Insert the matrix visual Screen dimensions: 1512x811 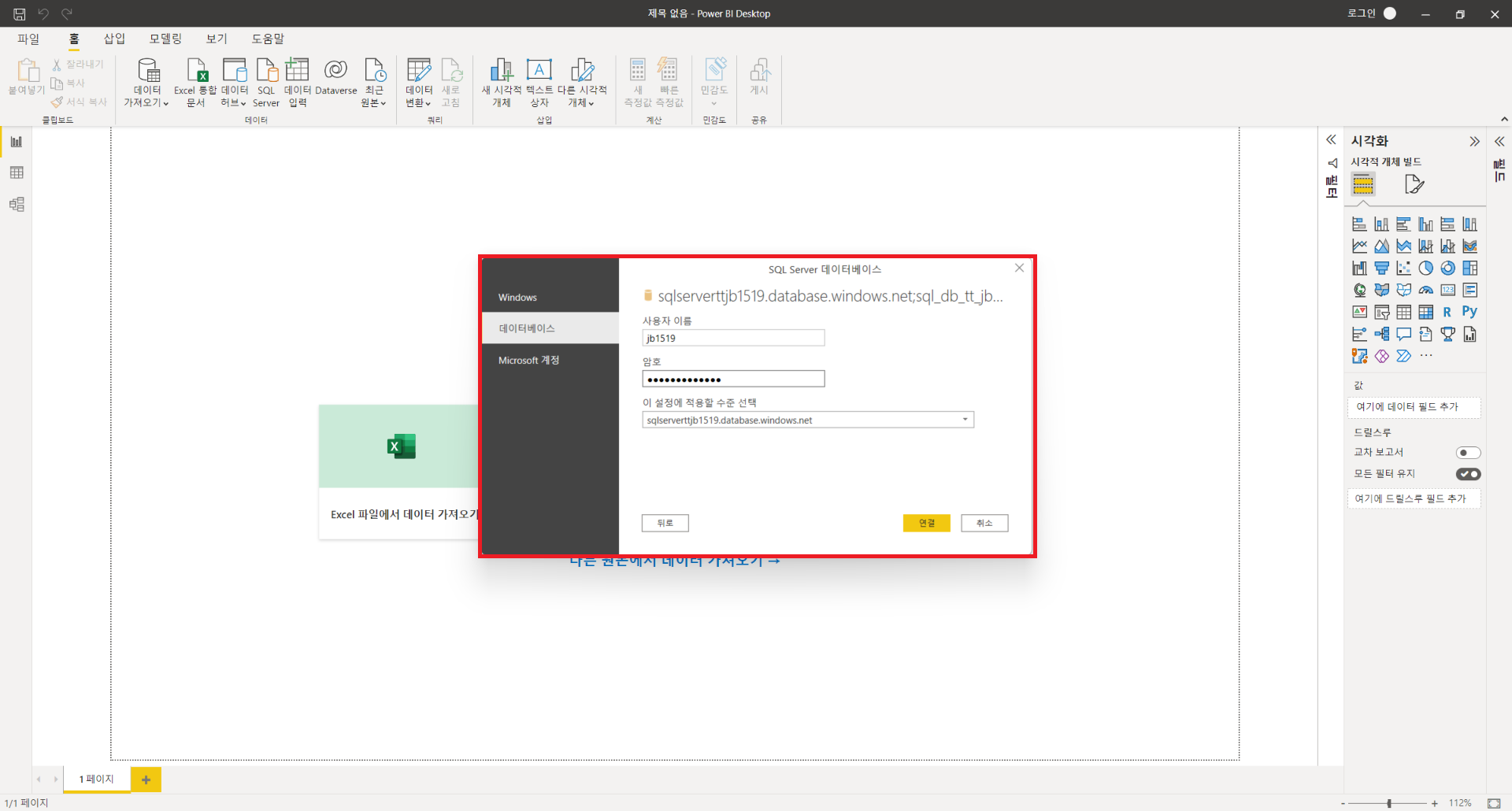click(x=1425, y=313)
